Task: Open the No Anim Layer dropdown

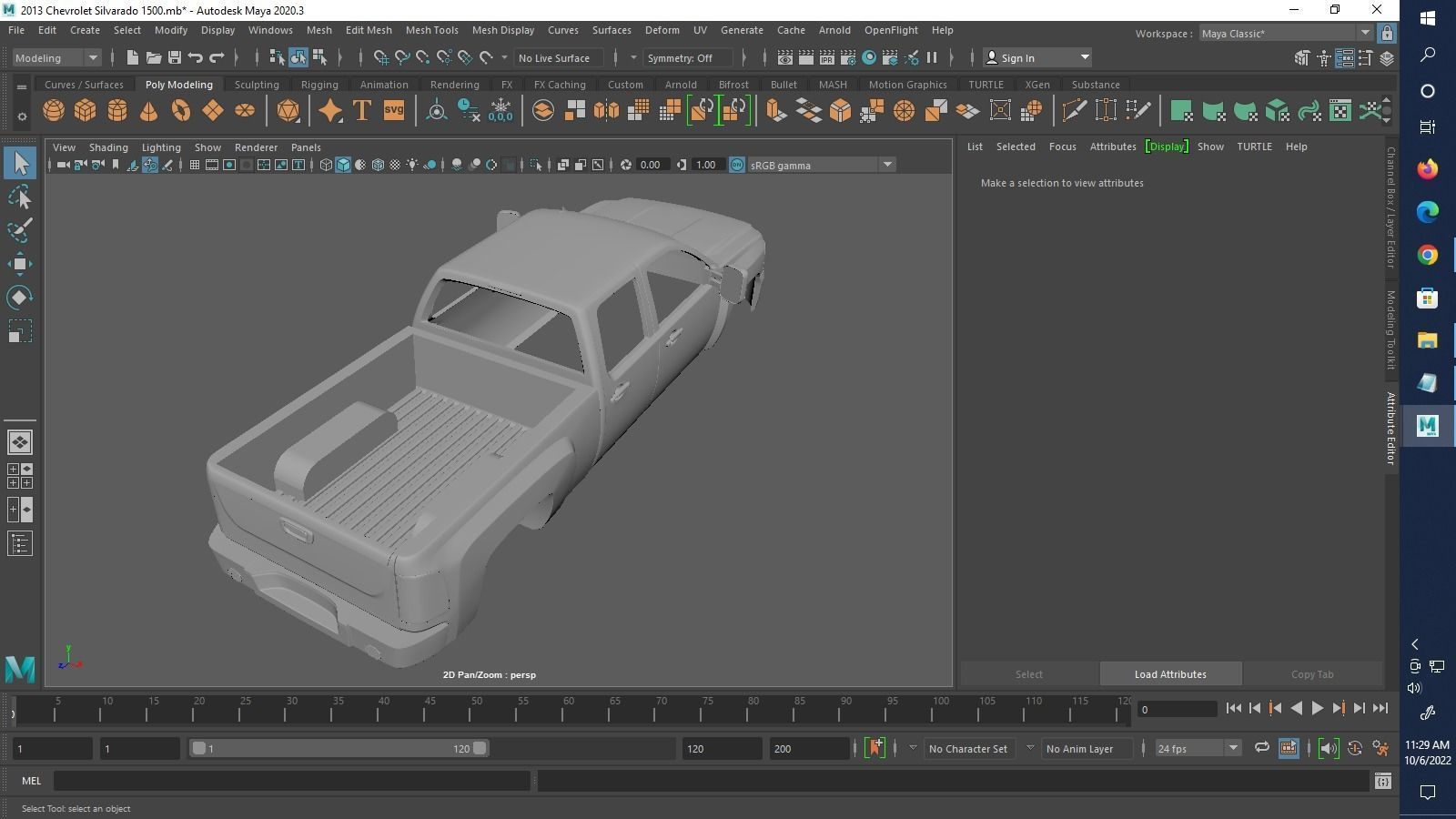Action: (1086, 748)
